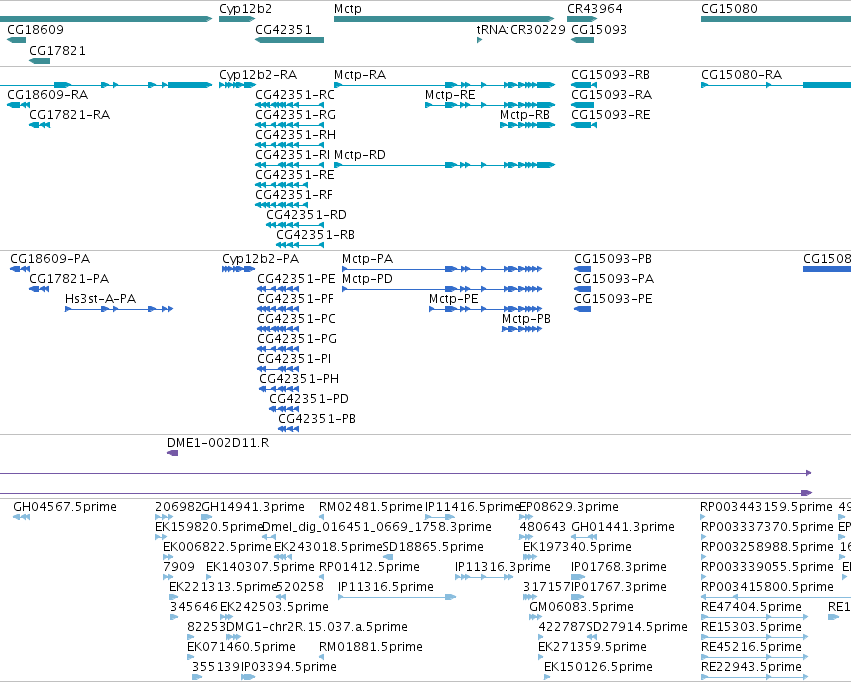Select the CG15093-RB transcript label
Image resolution: width=851 pixels, height=682 pixels.
(611, 74)
